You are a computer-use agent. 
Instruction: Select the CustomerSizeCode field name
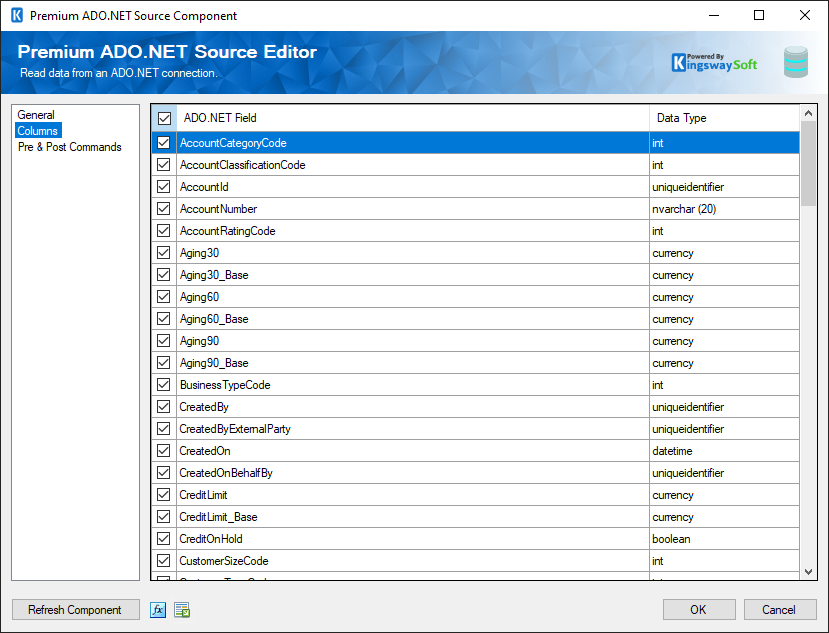(224, 561)
